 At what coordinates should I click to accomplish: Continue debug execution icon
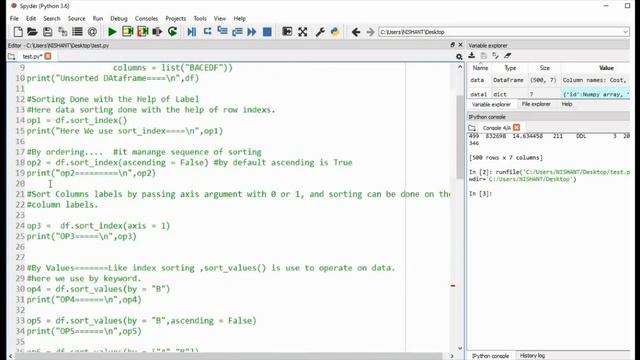pyautogui.click(x=251, y=32)
